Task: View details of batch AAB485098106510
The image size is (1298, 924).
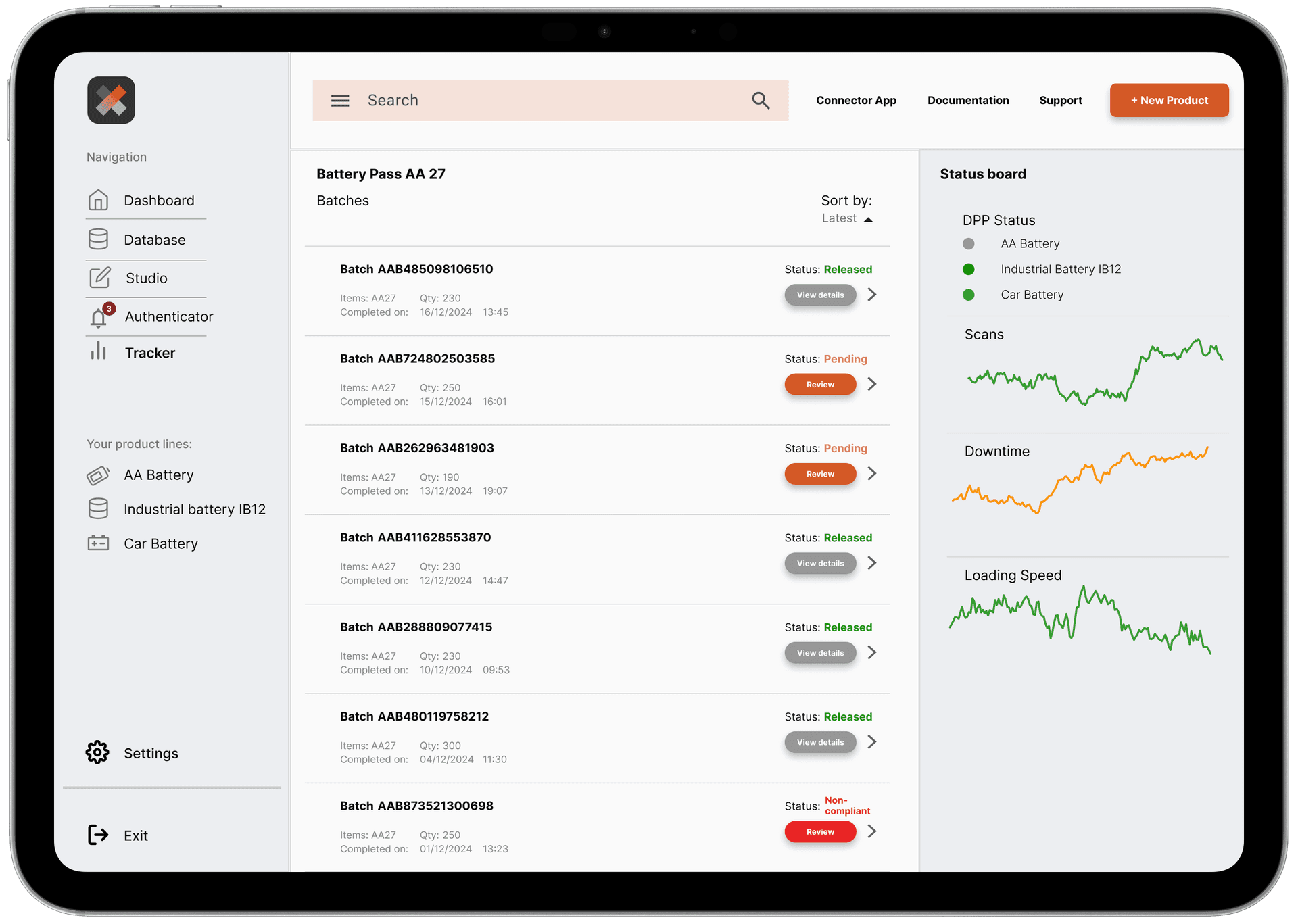Action: [820, 295]
